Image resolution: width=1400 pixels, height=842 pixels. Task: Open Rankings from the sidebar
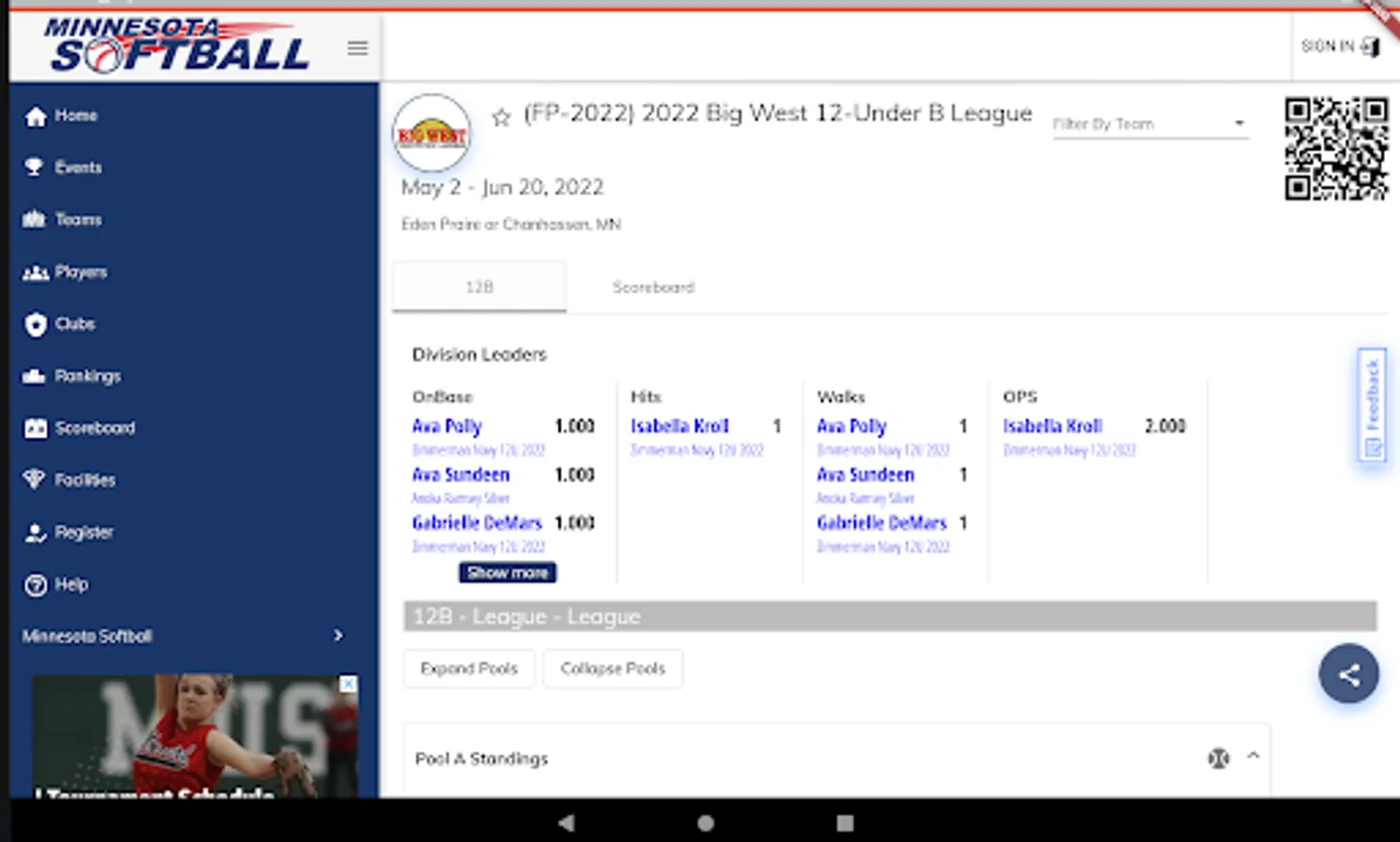[x=87, y=376]
